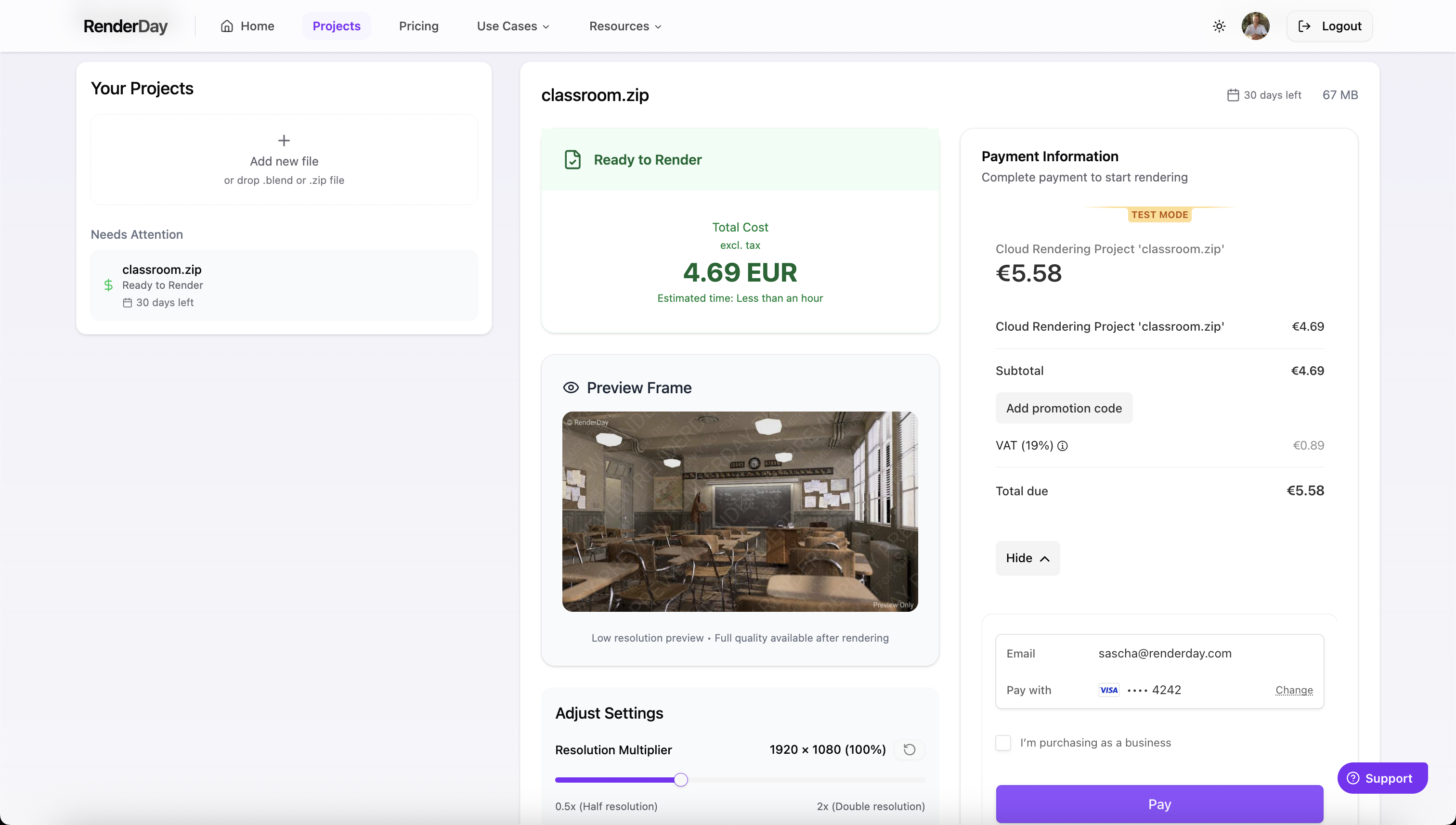Screen dimensions: 1456x825
Task: Click the VAT €0.89 amount
Action: pyautogui.click(x=1308, y=445)
